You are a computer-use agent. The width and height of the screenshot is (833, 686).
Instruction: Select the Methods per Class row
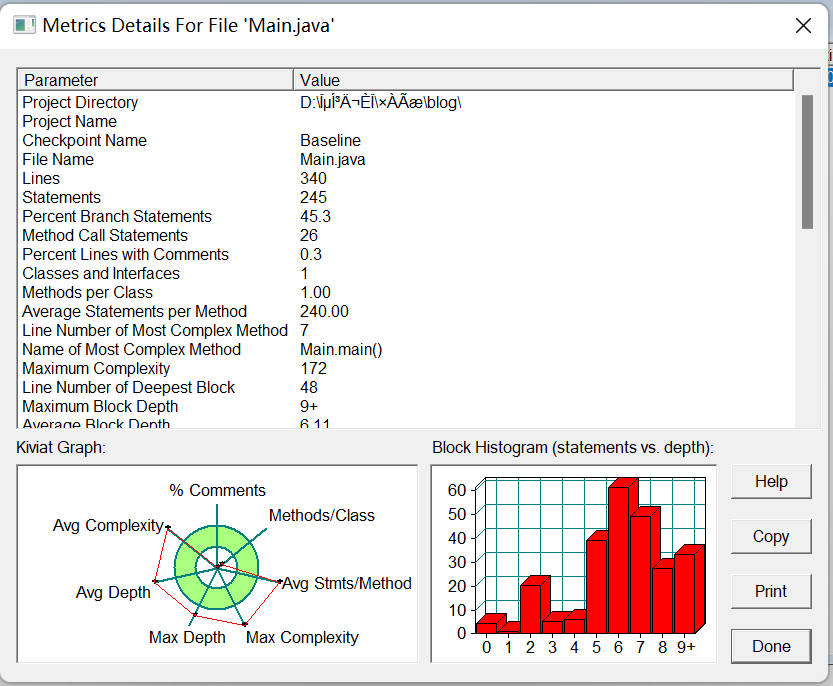pyautogui.click(x=407, y=292)
